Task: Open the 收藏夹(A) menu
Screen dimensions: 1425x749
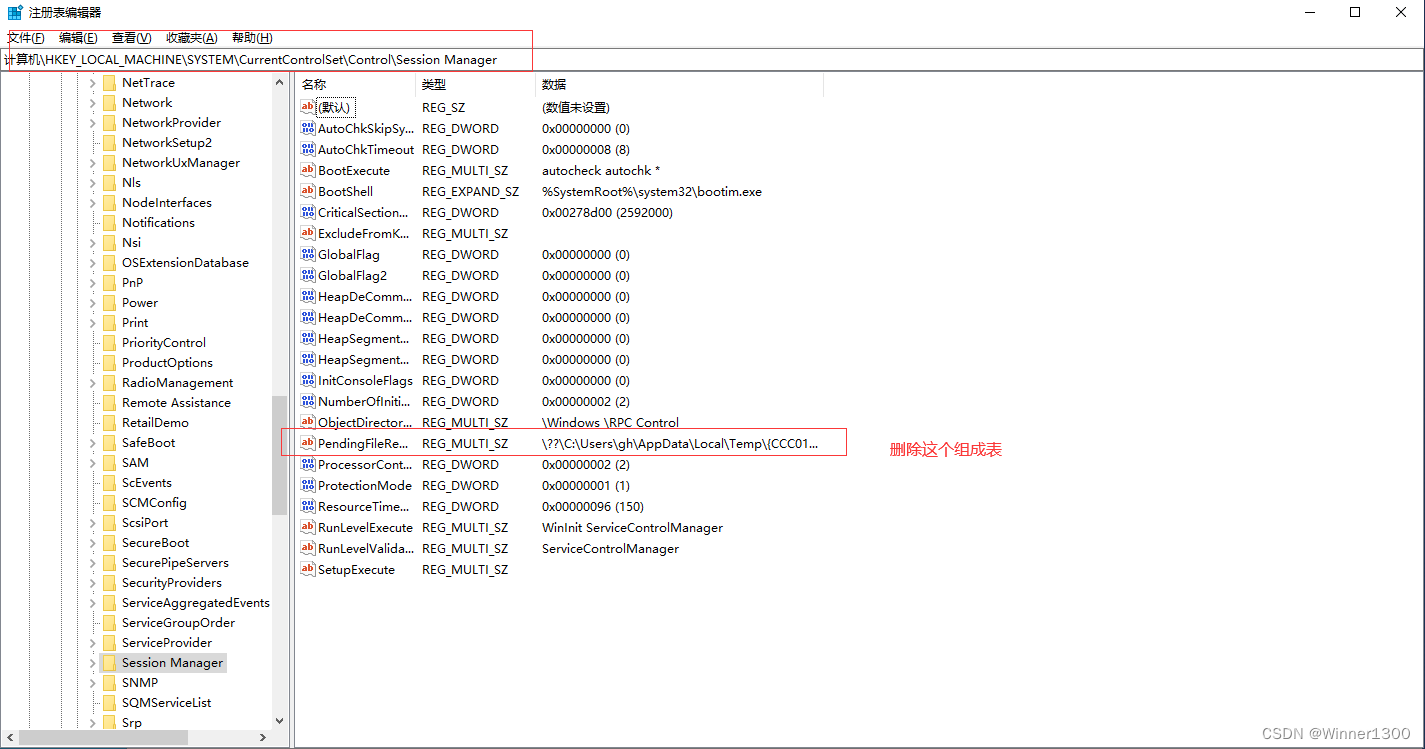Action: (192, 38)
